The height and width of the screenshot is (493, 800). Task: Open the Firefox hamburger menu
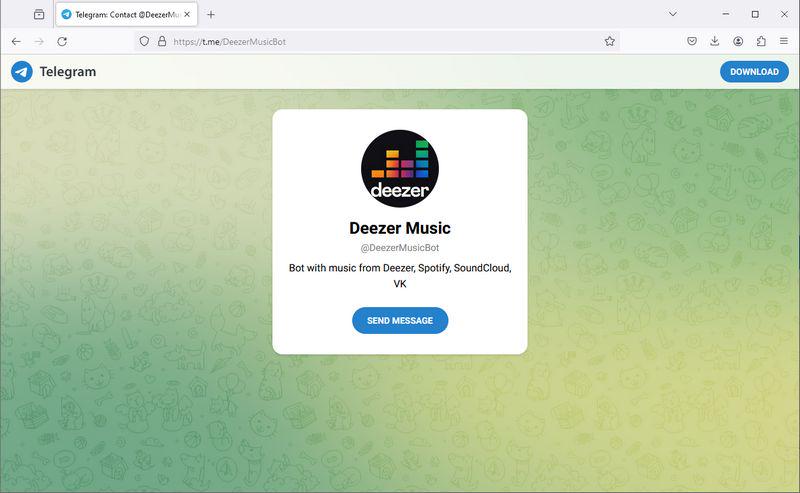pos(784,41)
